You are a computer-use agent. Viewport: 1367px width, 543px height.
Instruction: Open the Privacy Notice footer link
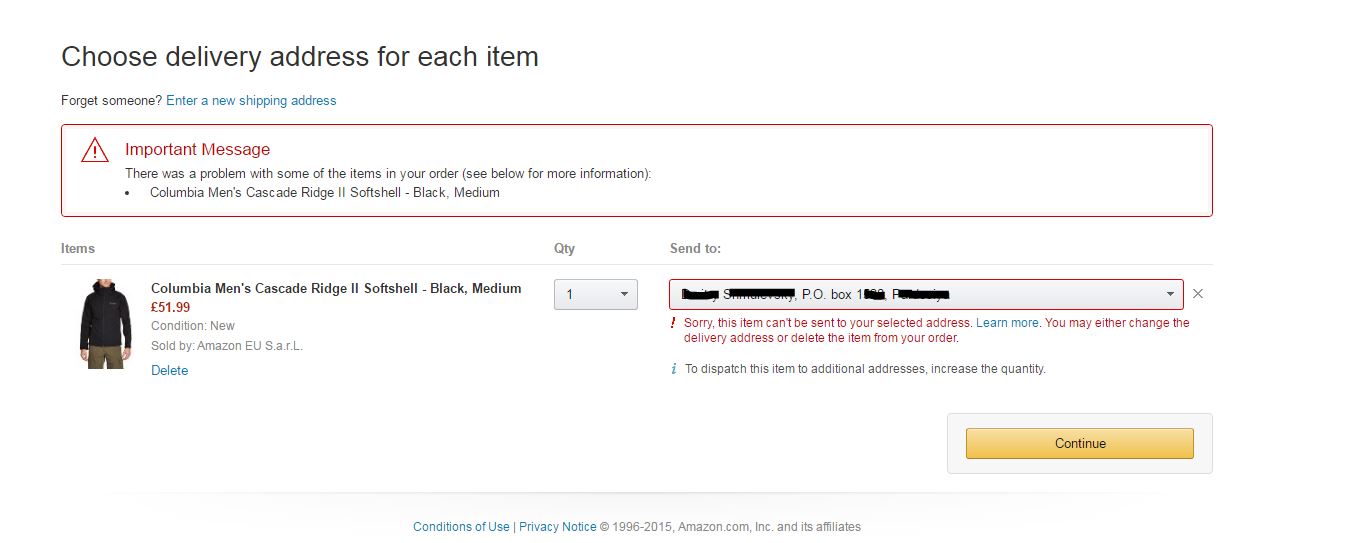557,527
